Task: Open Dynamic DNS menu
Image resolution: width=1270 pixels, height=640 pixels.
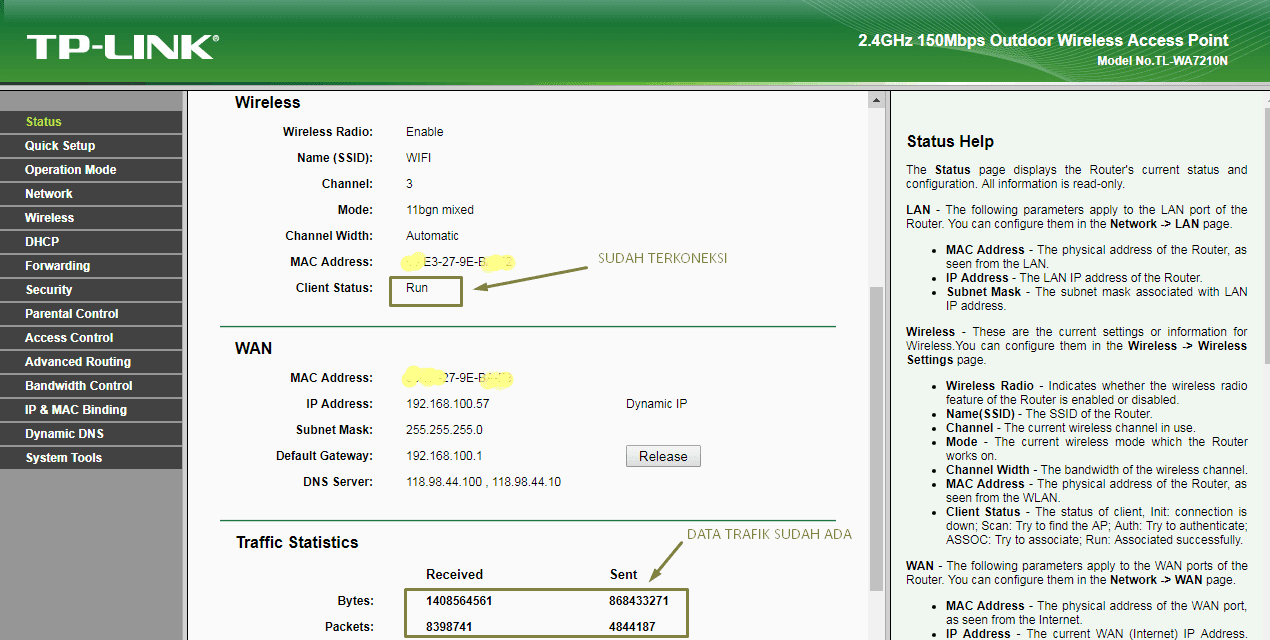Action: 91,434
